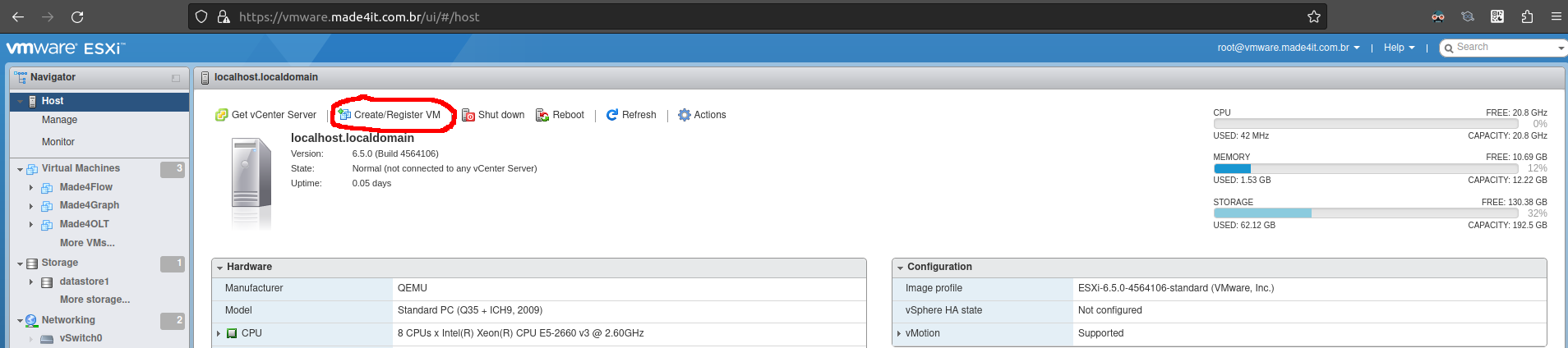The width and height of the screenshot is (1568, 348).
Task: Click the Get vCenter Server icon
Action: pos(221,115)
